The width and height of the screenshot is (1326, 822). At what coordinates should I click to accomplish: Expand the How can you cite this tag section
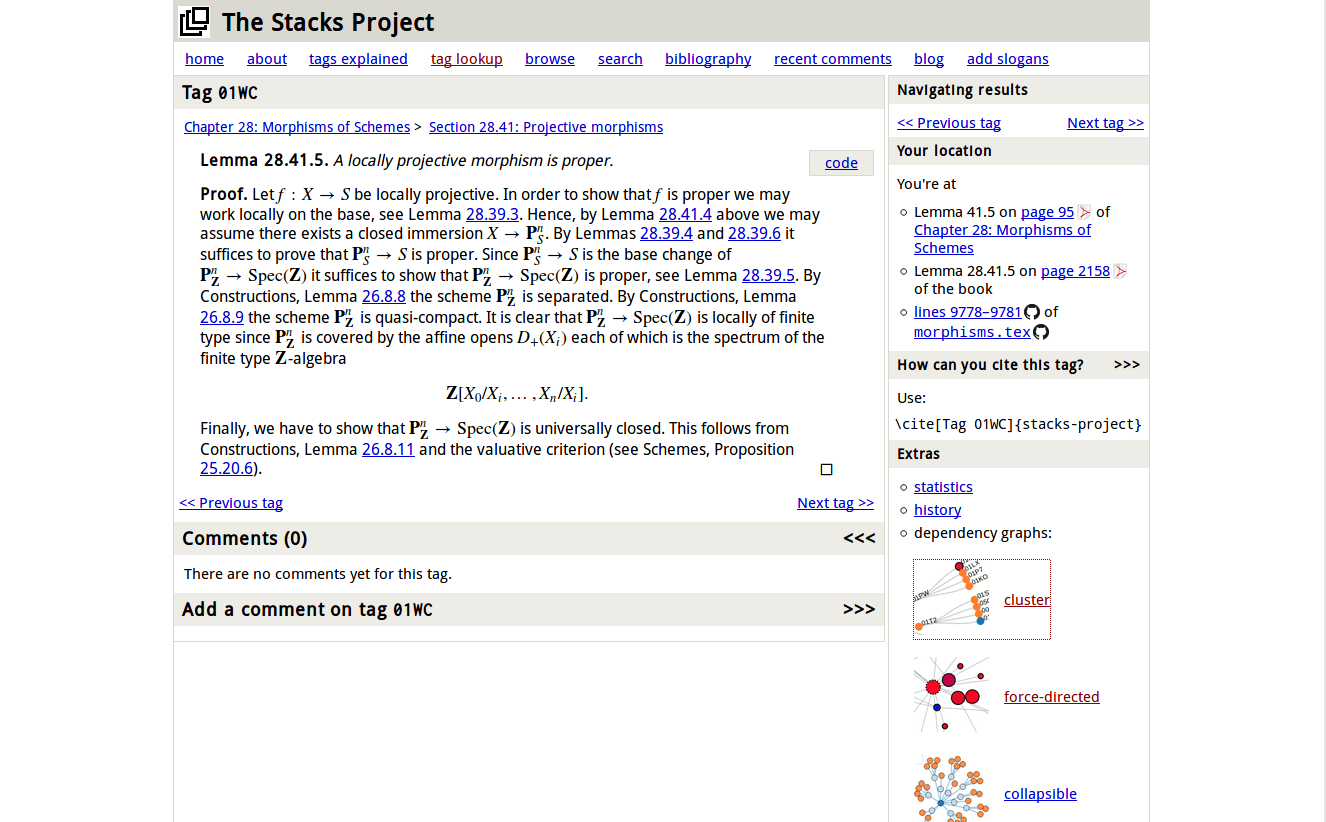(1126, 365)
